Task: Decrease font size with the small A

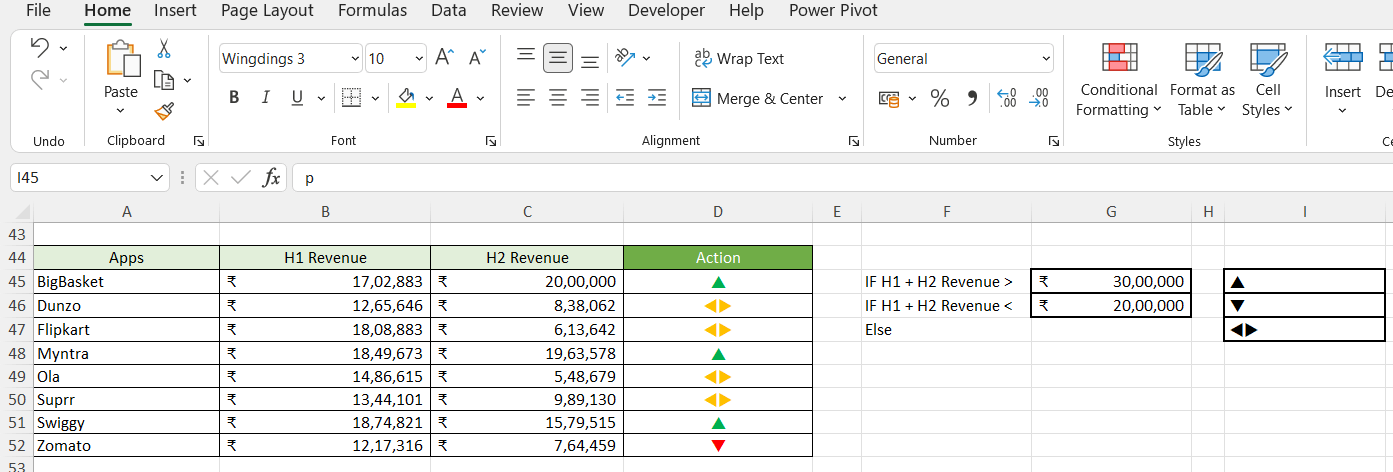Action: 476,58
